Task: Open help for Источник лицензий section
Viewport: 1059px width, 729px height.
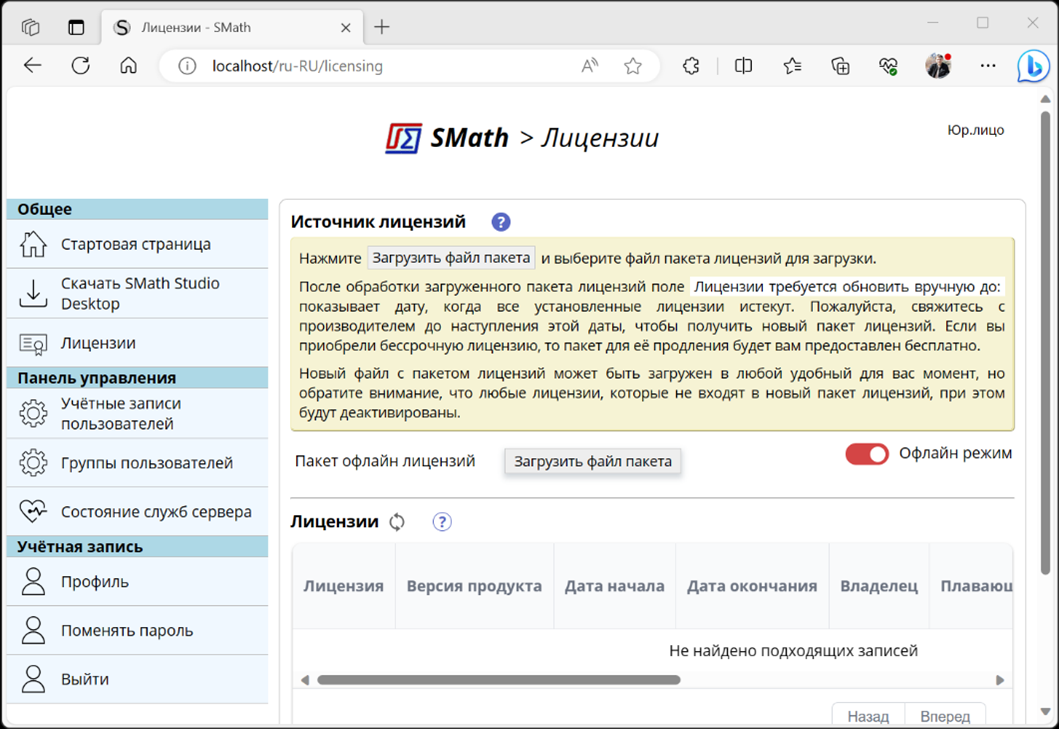Action: pos(500,222)
